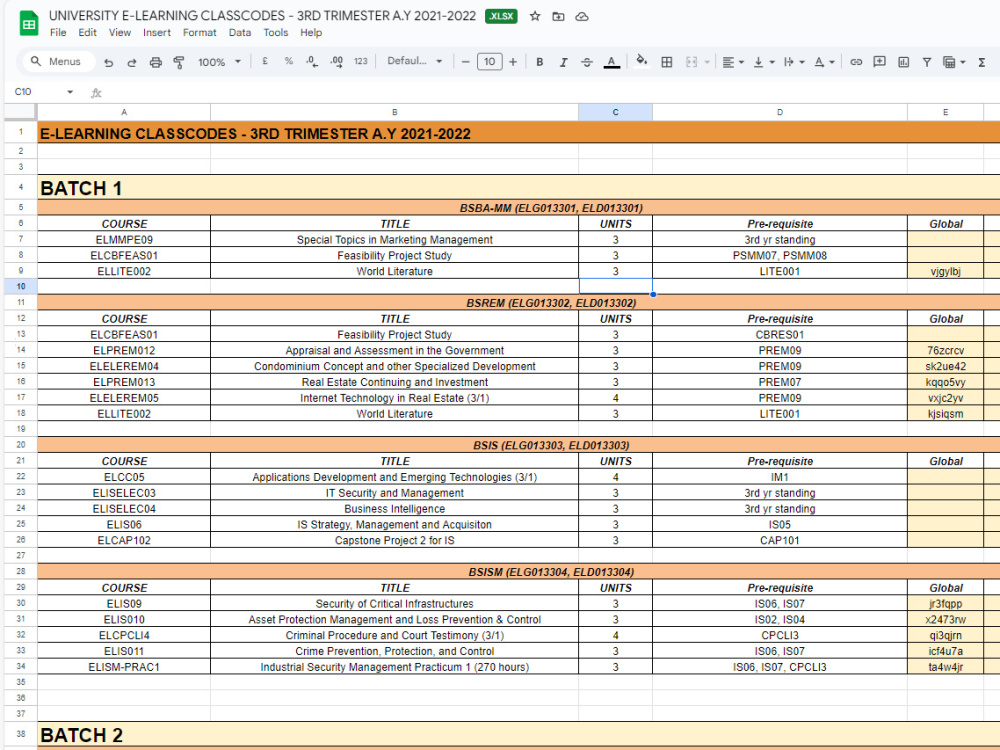Toggle italic formatting
This screenshot has height=750, width=1000.
tap(563, 62)
